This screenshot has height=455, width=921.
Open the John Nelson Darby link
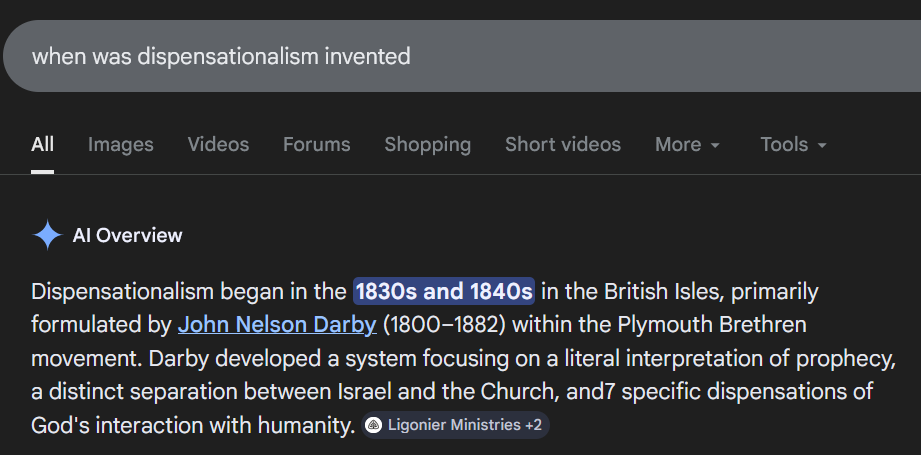[x=277, y=325]
